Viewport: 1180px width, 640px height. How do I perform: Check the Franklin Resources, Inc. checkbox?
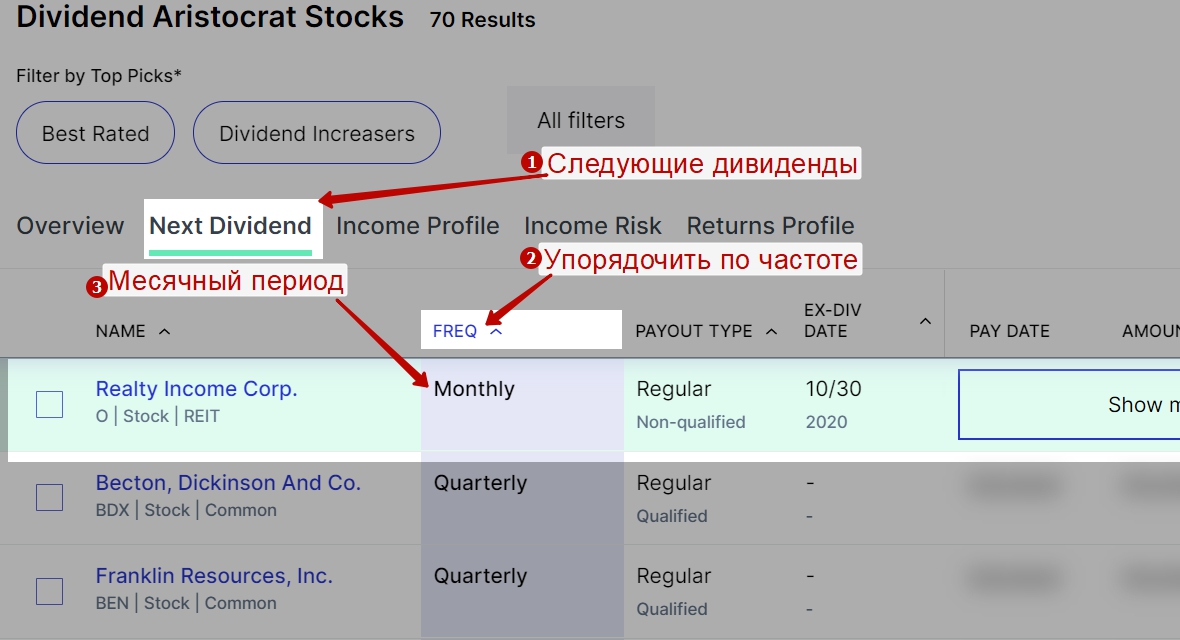pos(50,591)
